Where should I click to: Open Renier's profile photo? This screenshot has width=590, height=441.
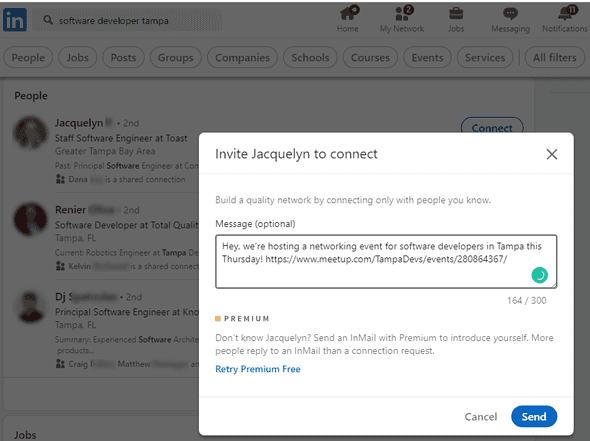click(x=30, y=220)
